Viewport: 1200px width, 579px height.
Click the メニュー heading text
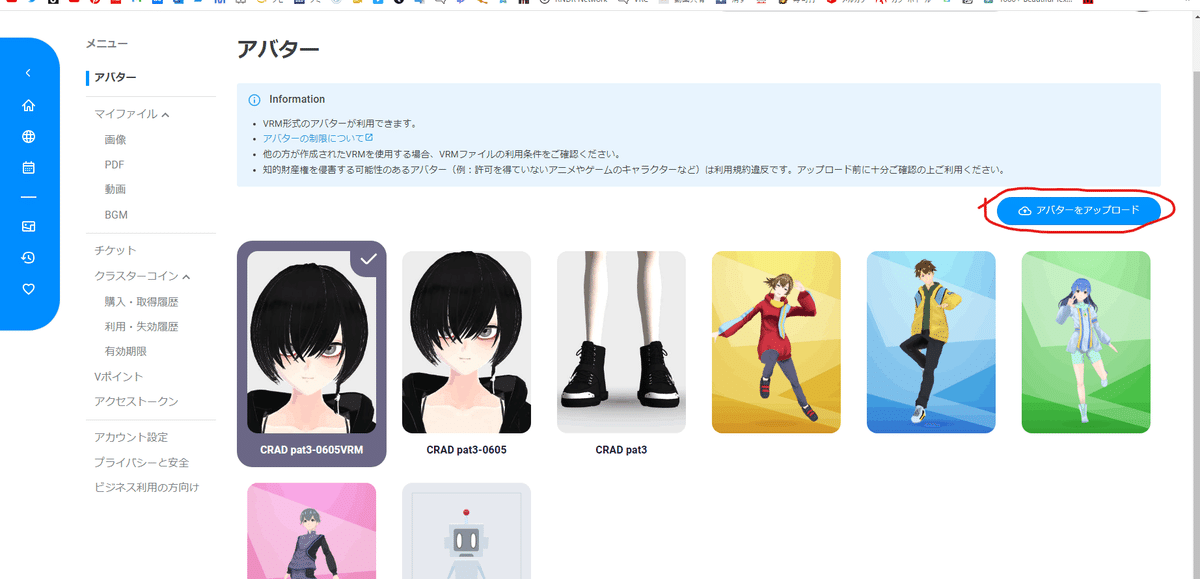click(x=107, y=44)
